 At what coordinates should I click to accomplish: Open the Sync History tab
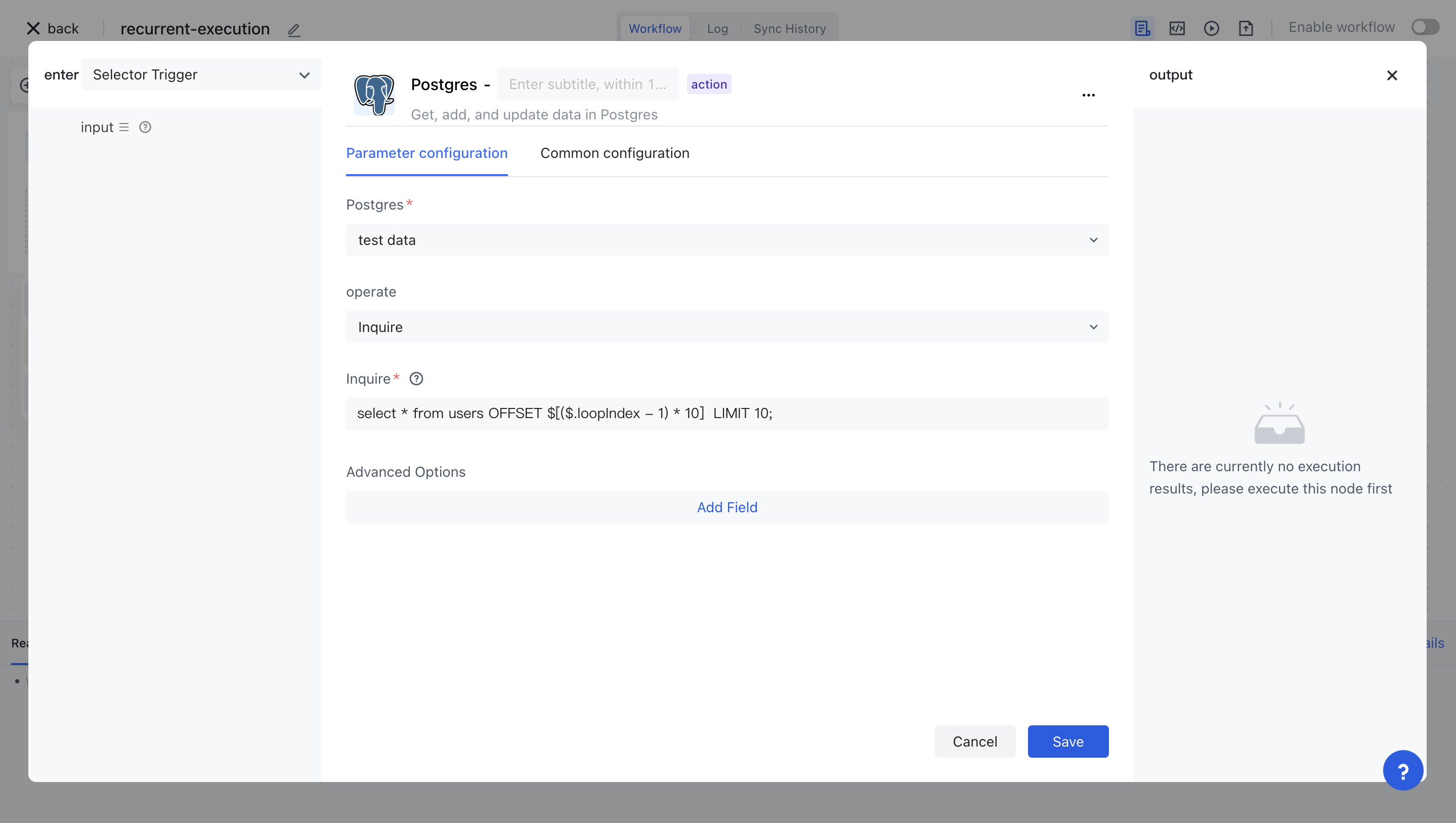(x=789, y=28)
